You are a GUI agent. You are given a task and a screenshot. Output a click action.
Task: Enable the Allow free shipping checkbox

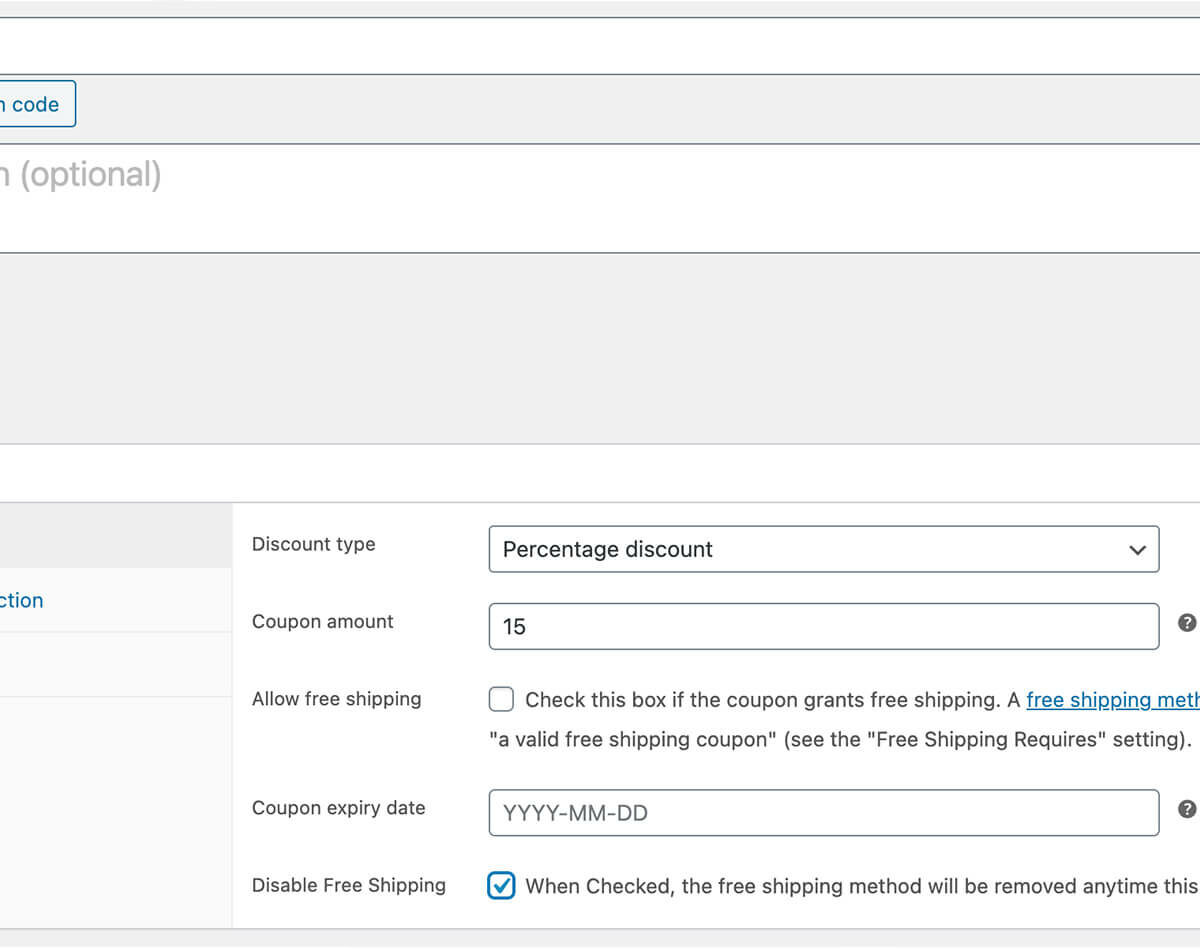[501, 699]
